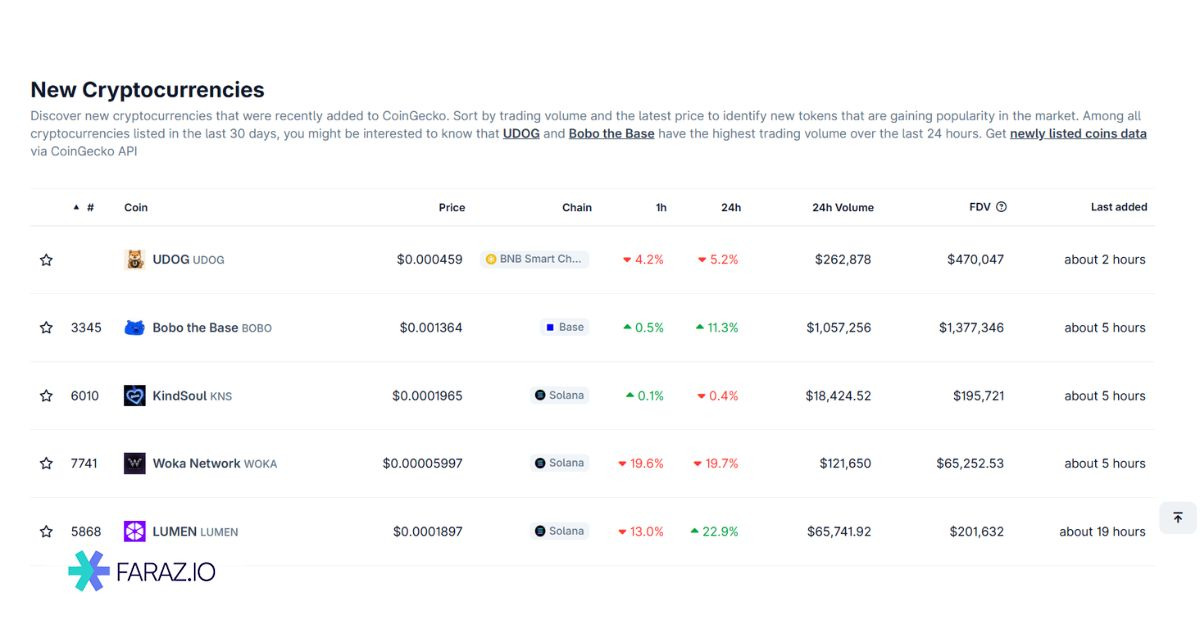This screenshot has width=1200, height=630.
Task: Open the newly listed coins data link
Action: [1078, 133]
